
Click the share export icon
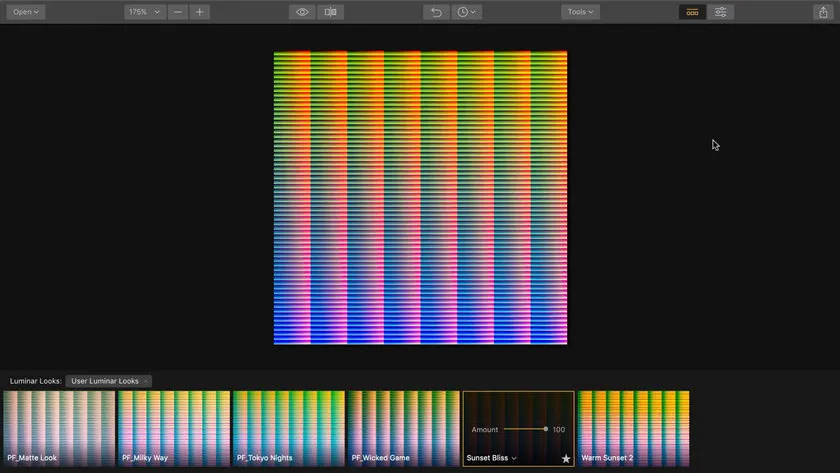pyautogui.click(x=821, y=12)
